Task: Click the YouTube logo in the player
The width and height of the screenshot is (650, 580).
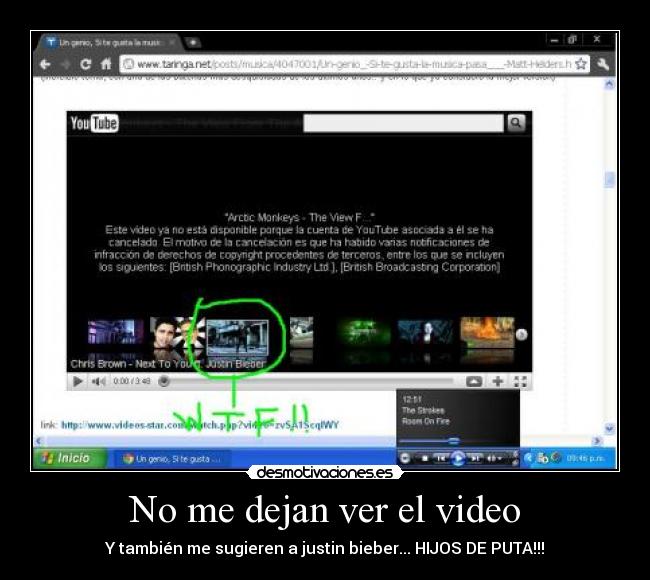Action: click(95, 123)
